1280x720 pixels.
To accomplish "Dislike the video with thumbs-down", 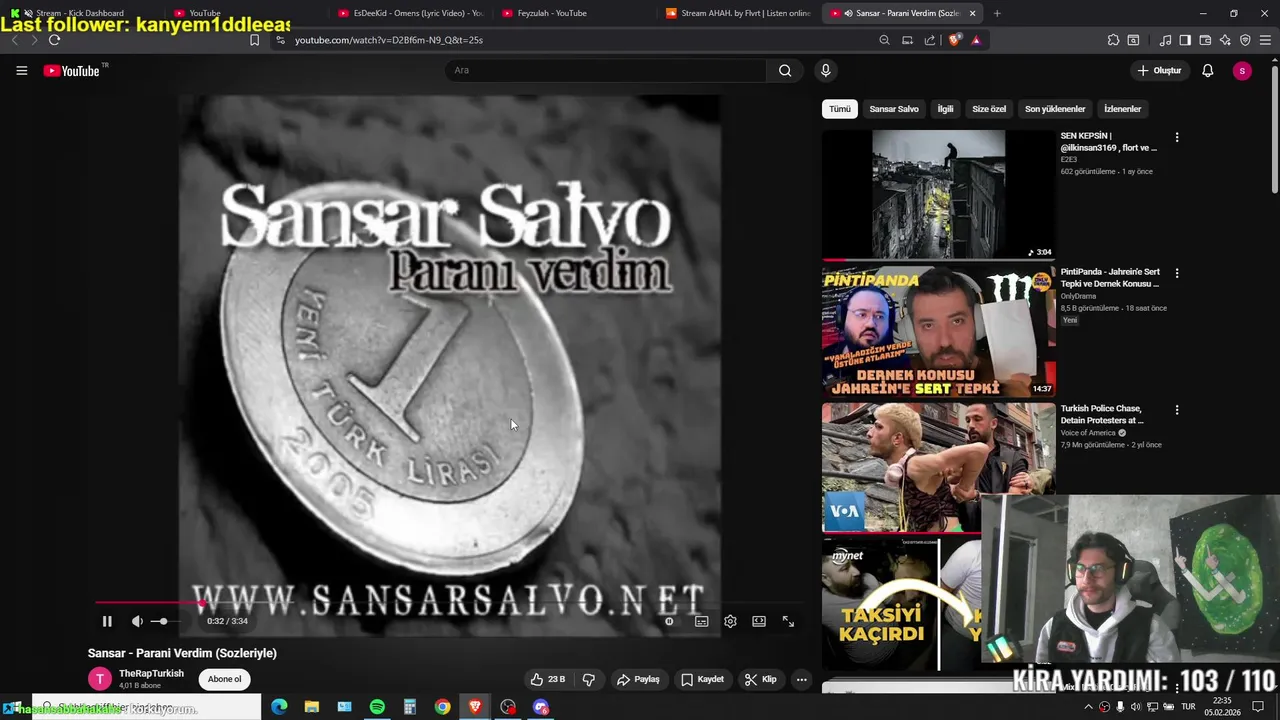I will coord(588,679).
